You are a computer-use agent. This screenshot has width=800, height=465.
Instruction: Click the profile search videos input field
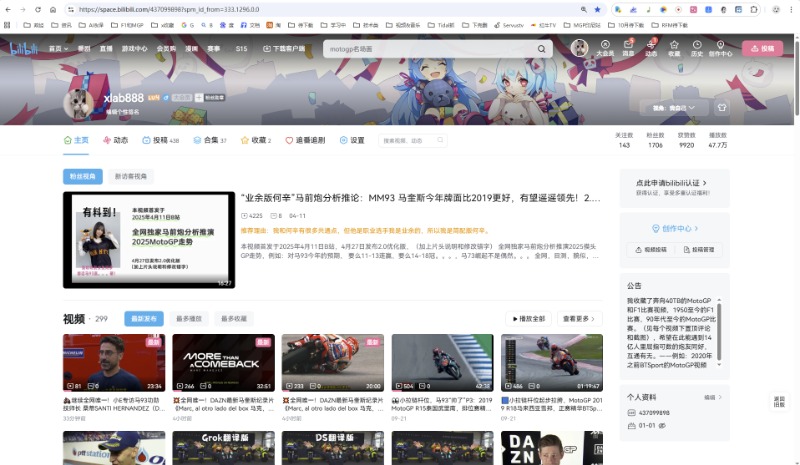411,141
